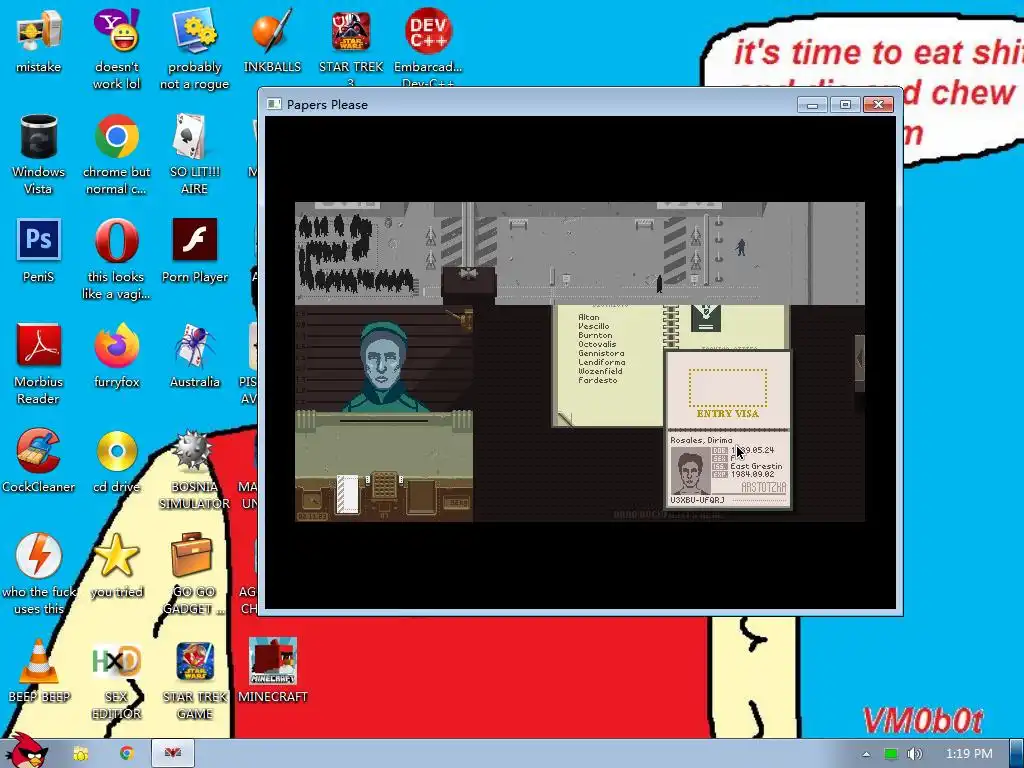Click the 'Windows Vista' recycle bin icon
1024x768 pixels.
click(39, 154)
